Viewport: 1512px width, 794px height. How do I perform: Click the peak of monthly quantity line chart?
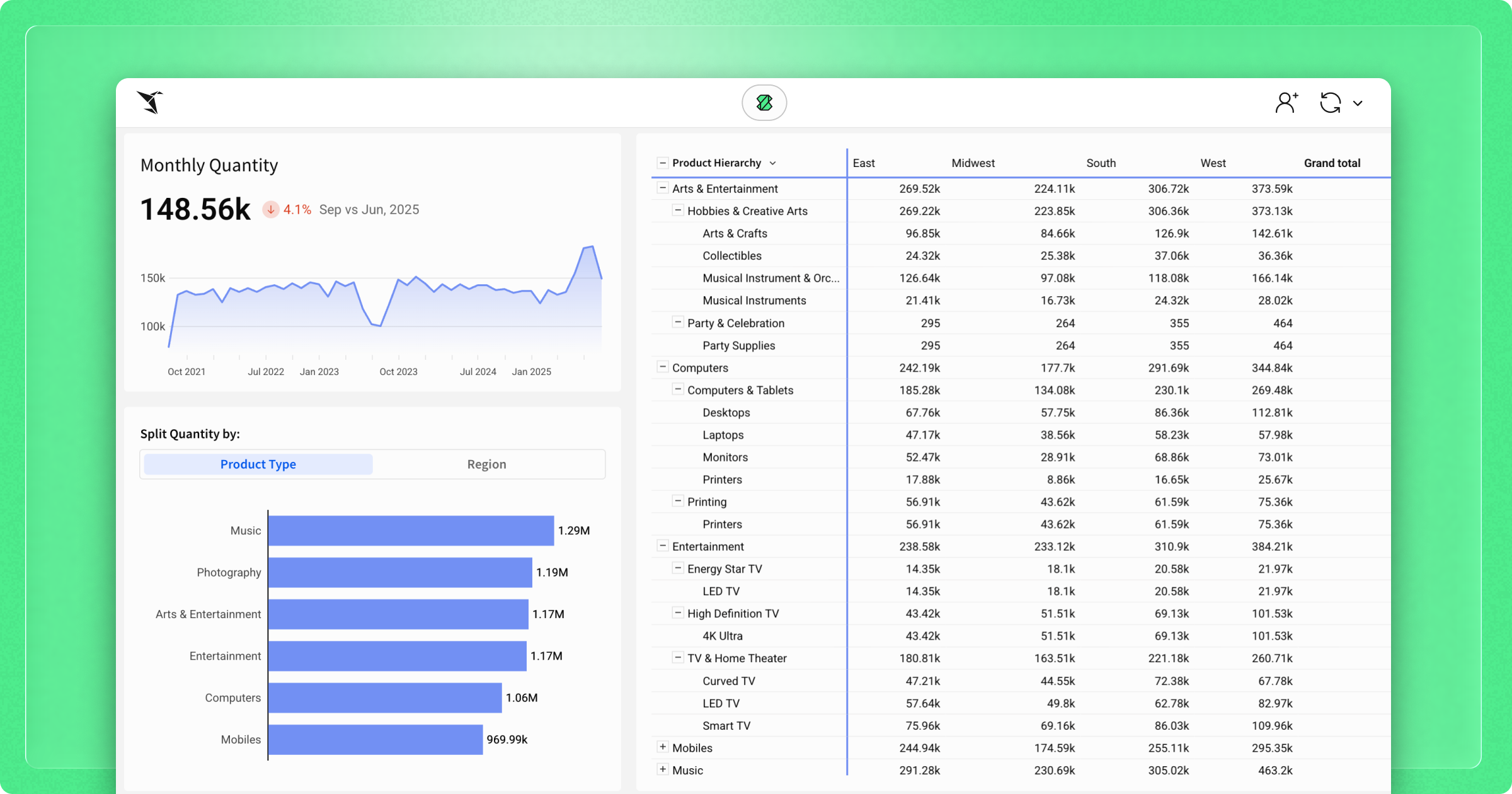(592, 246)
